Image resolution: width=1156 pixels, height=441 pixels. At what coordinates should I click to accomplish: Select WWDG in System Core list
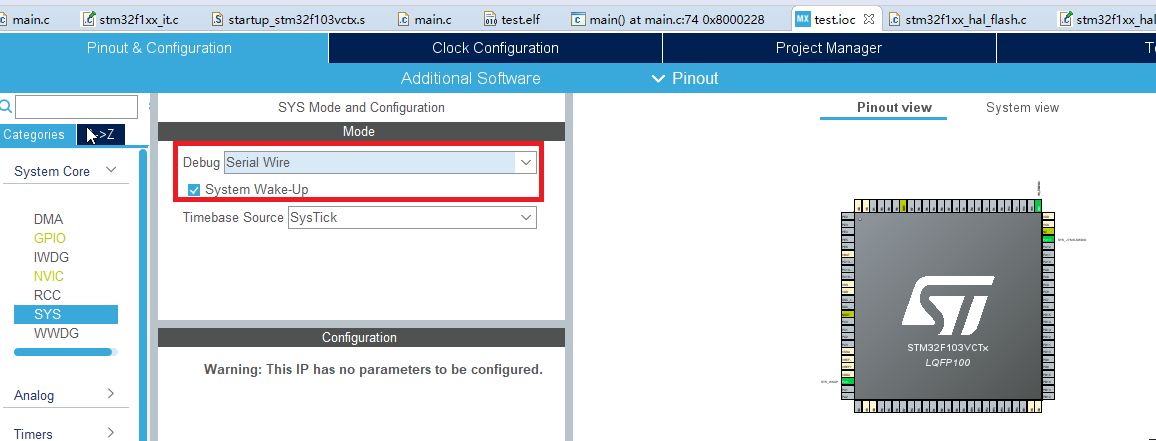[56, 333]
